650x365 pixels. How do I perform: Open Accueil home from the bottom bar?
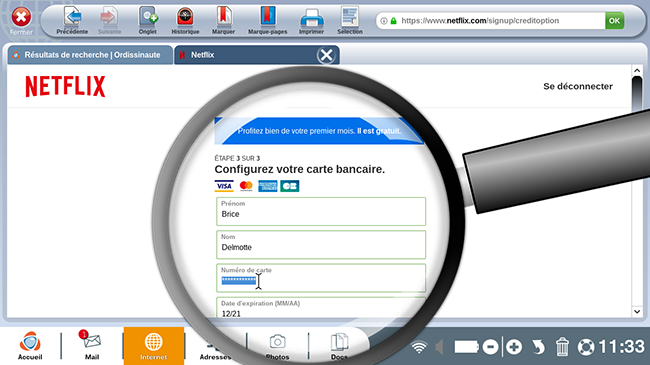click(30, 346)
